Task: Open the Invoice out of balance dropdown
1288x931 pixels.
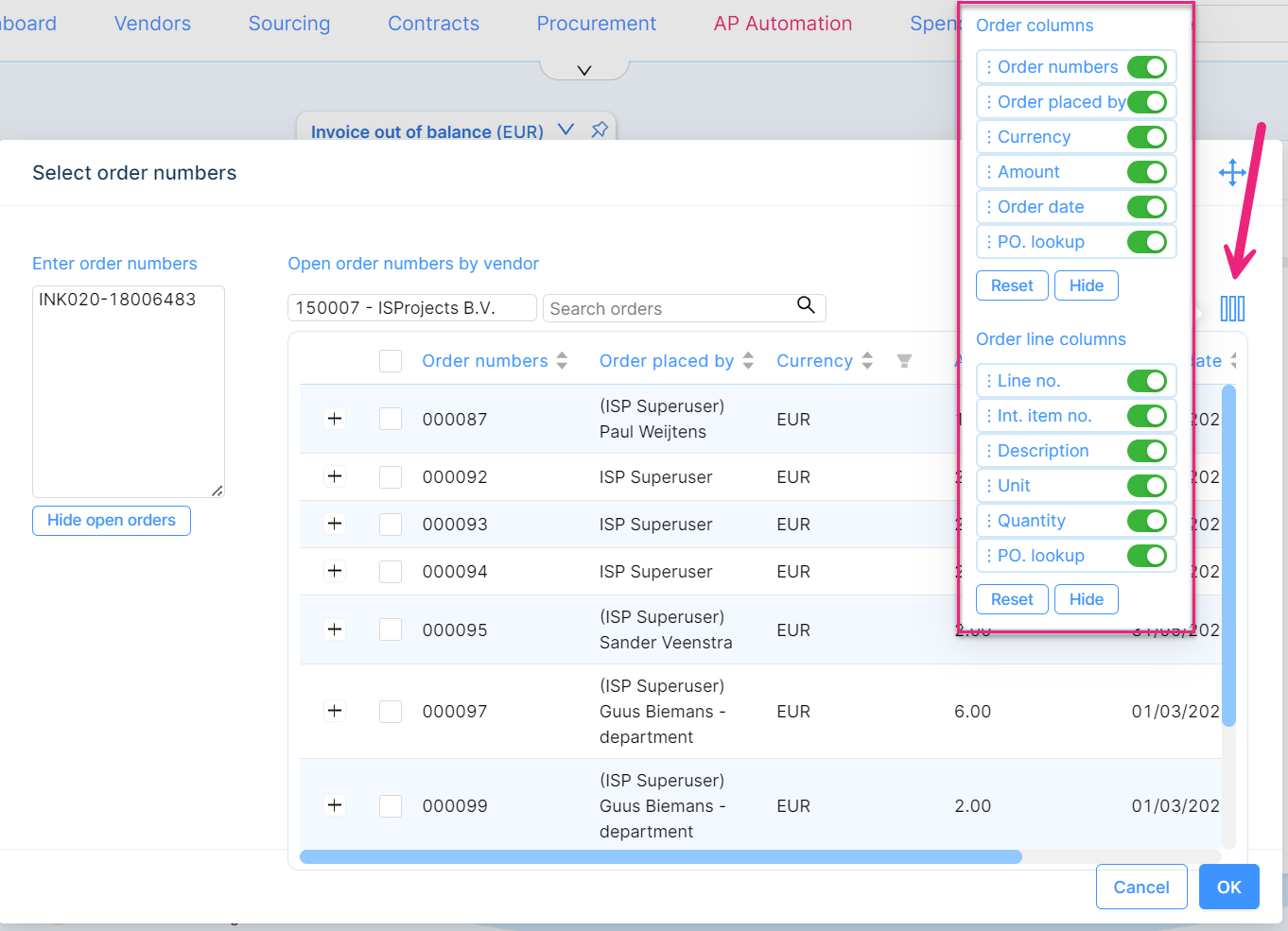Action: pos(566,130)
